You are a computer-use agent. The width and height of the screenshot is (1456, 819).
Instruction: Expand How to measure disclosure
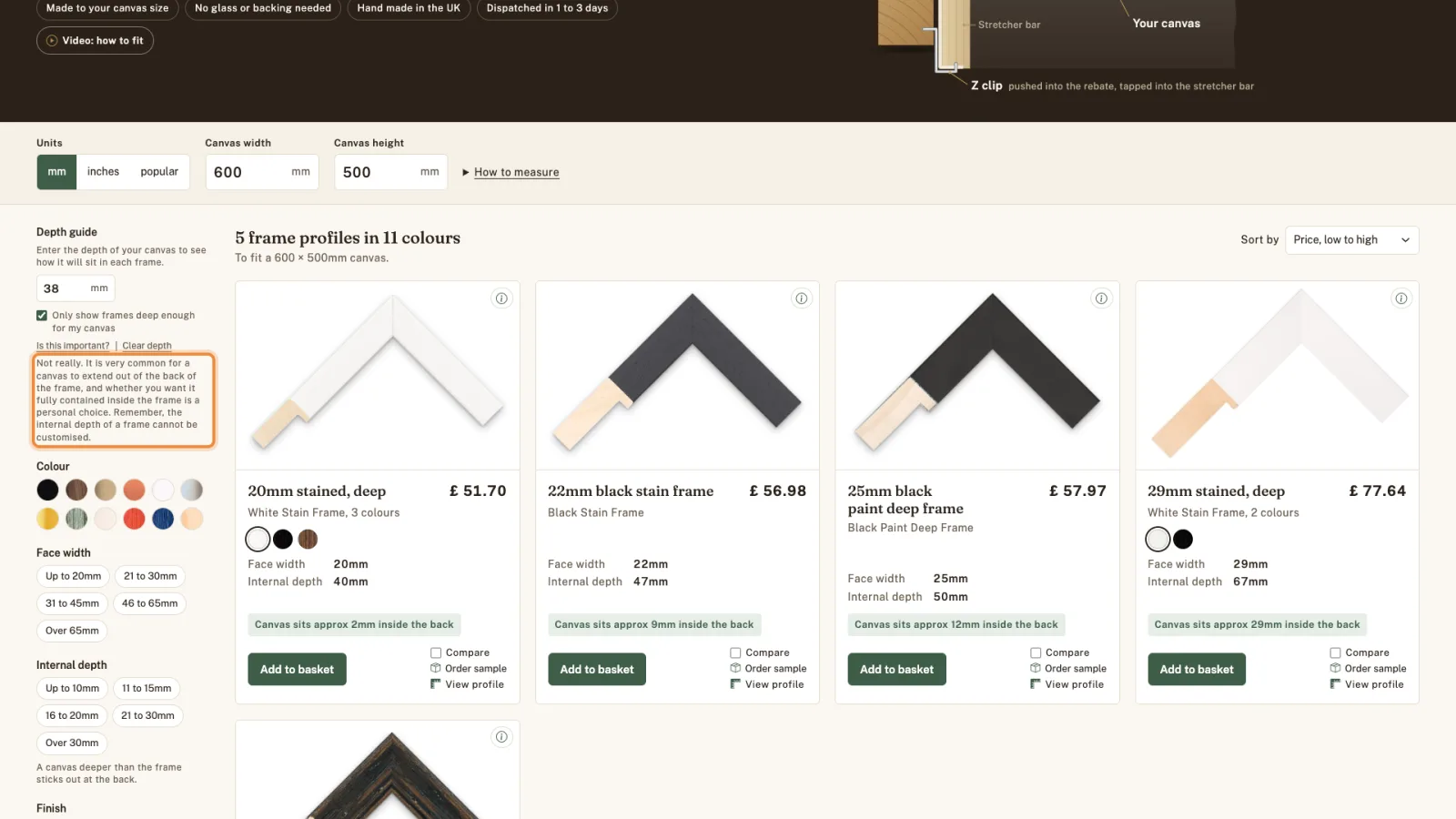pyautogui.click(x=511, y=173)
